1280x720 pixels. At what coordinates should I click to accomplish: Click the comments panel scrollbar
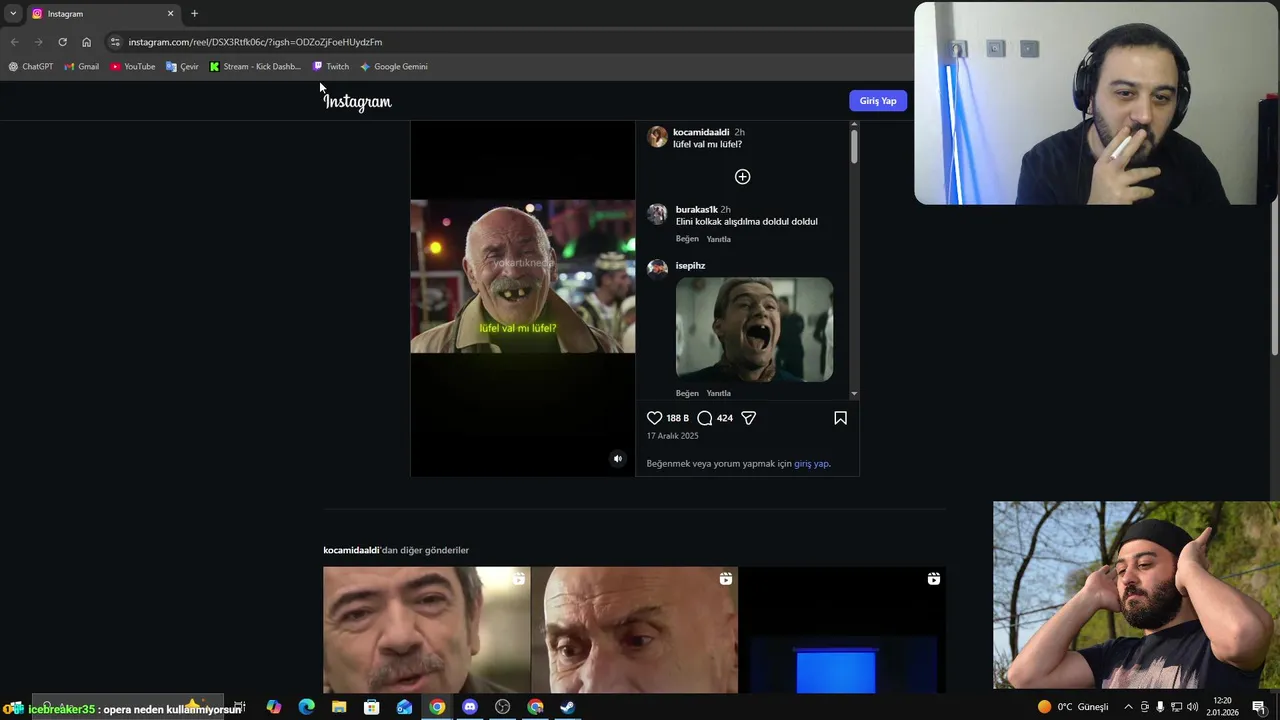(x=854, y=145)
